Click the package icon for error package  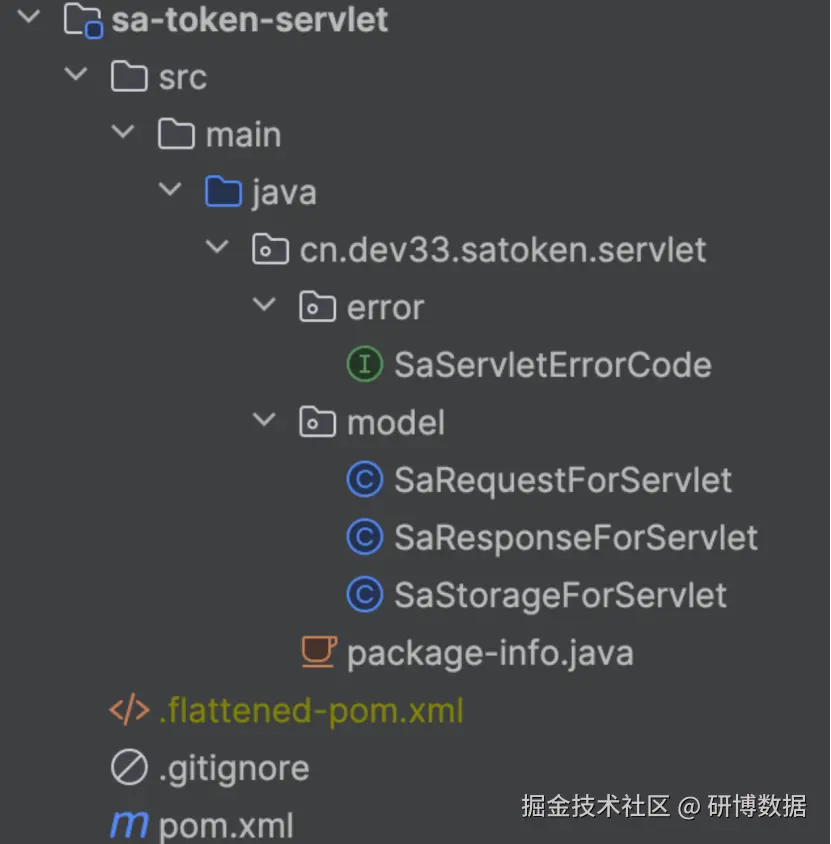[317, 307]
